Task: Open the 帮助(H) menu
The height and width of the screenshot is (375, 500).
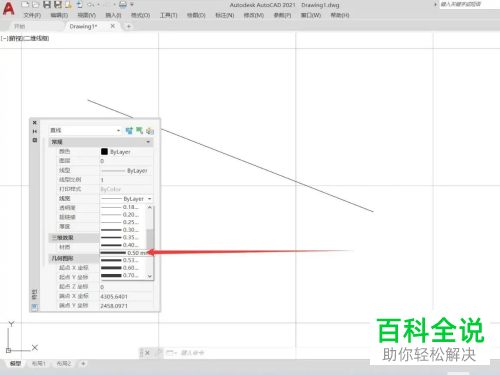Action: [340, 15]
